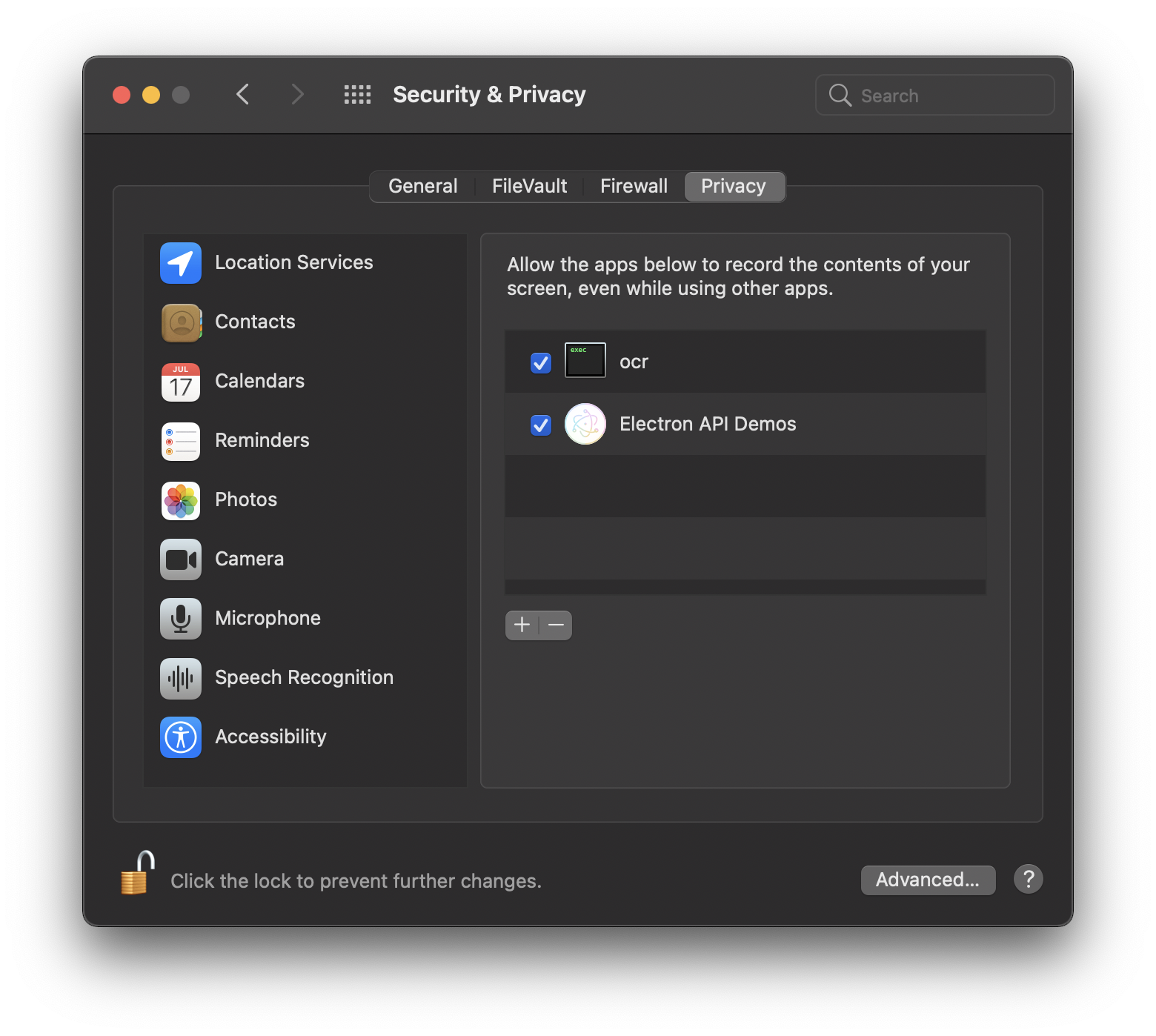Click the 'Click the lock to prevent' text

tap(356, 881)
